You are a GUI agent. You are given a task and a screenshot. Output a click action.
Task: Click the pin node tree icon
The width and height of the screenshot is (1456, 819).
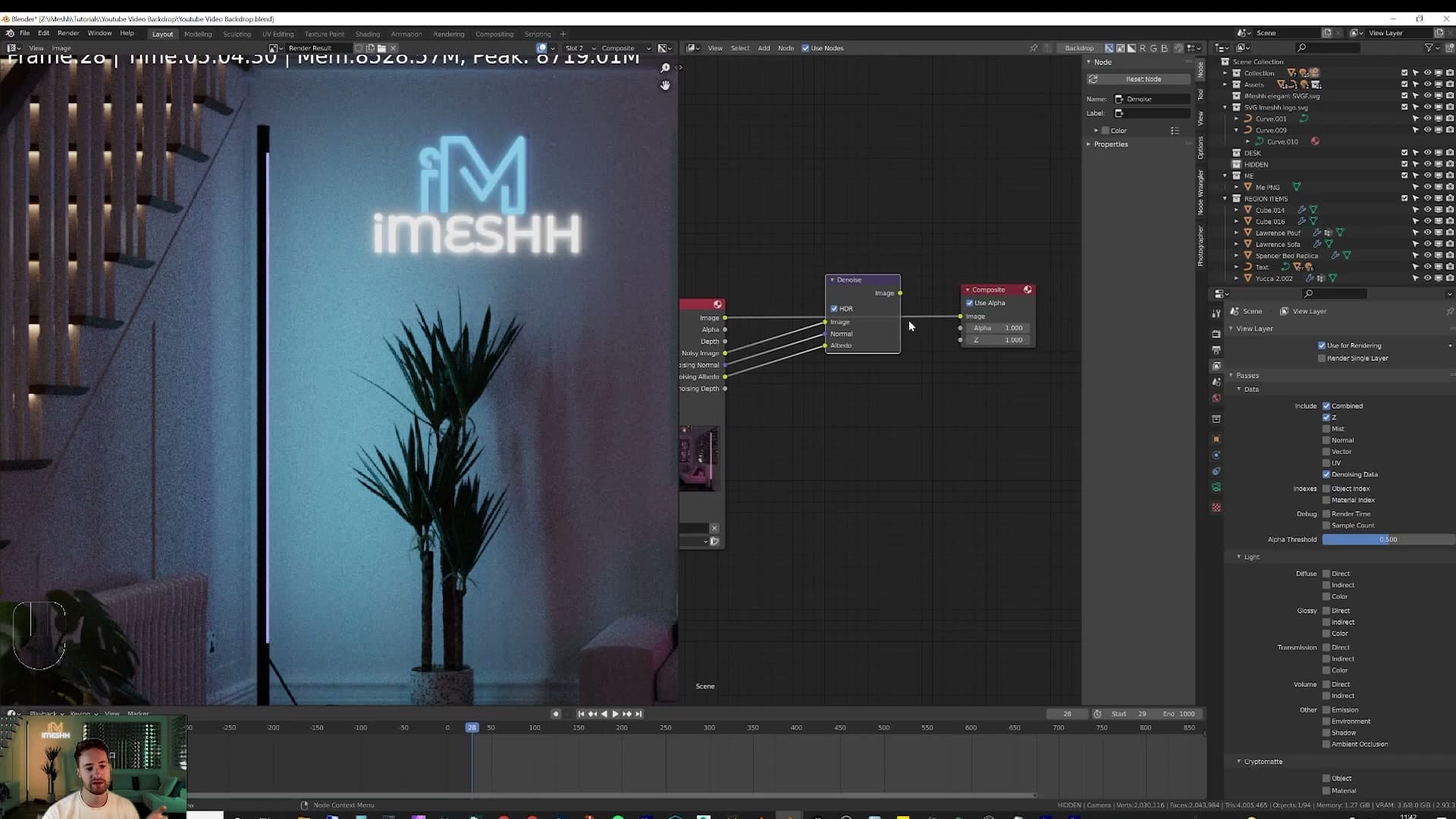coord(1033,48)
